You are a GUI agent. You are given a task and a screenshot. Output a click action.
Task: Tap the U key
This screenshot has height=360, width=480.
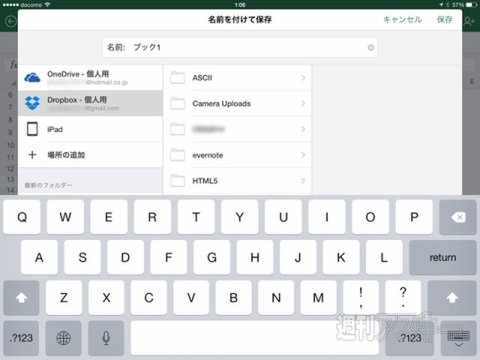283,217
